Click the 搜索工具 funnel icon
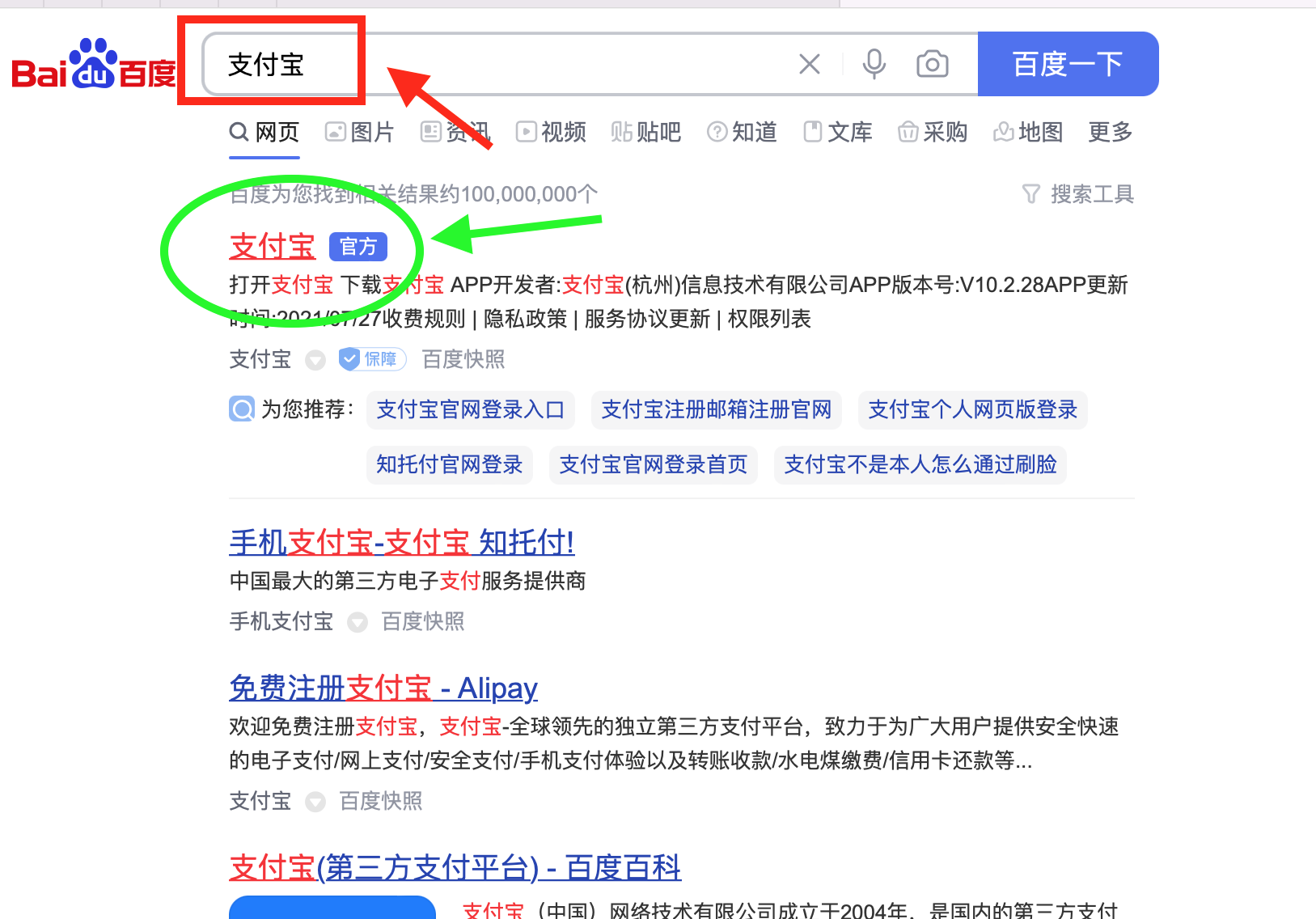This screenshot has width=1316, height=919. coord(1031,194)
